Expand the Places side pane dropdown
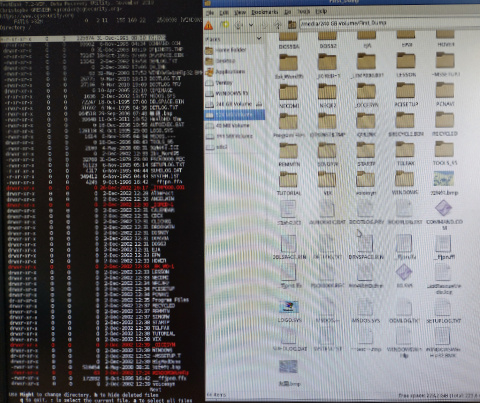Viewport: 480px width, 403px height. click(259, 39)
